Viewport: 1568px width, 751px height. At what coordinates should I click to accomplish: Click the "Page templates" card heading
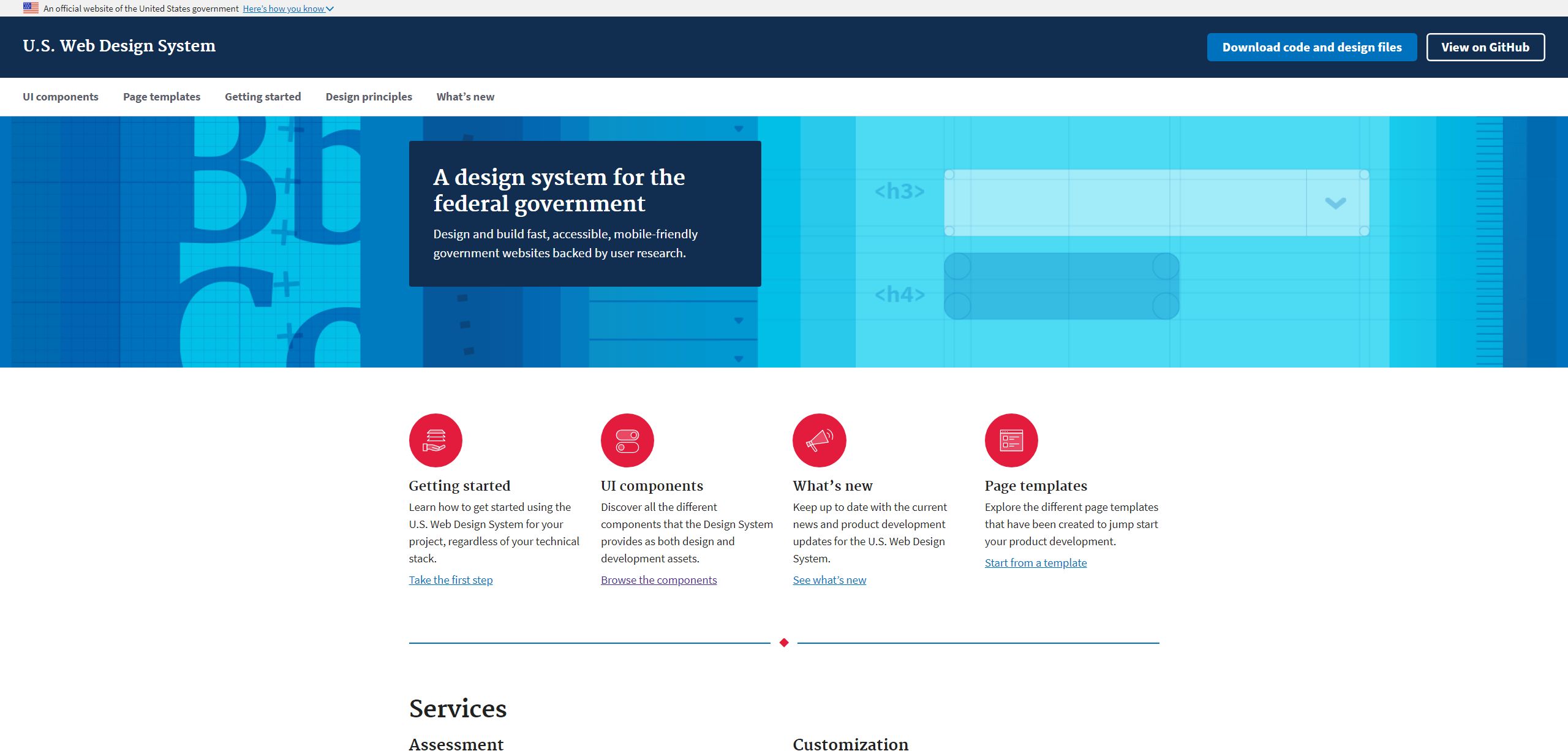pos(1036,486)
